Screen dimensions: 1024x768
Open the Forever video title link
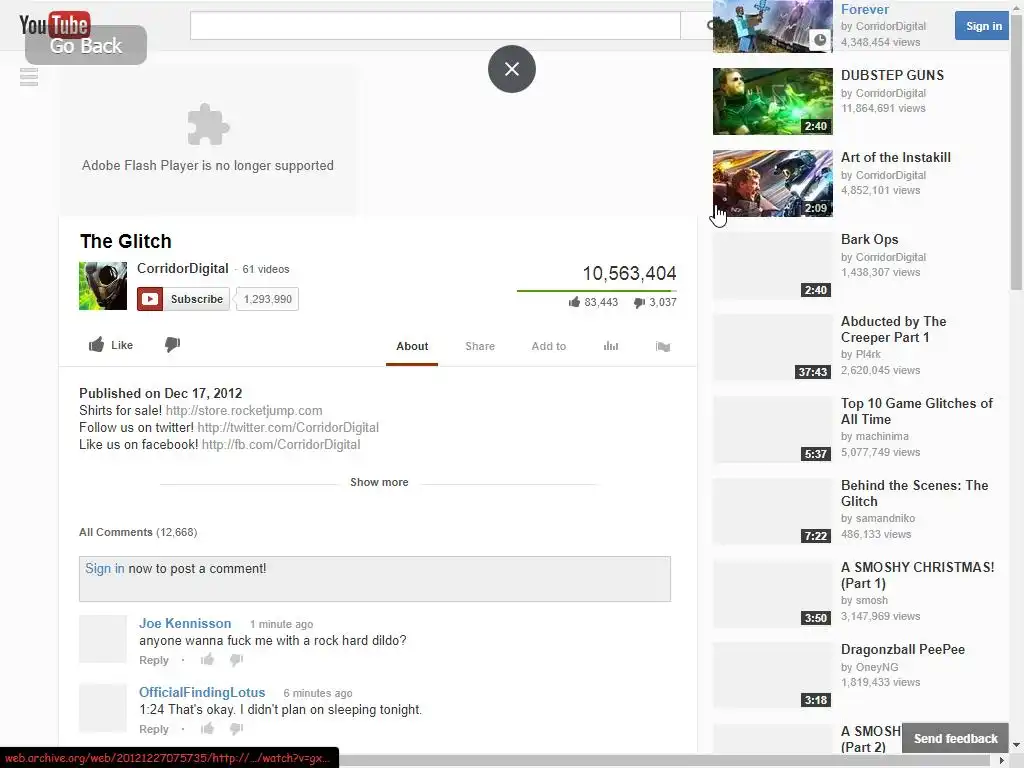(x=865, y=9)
